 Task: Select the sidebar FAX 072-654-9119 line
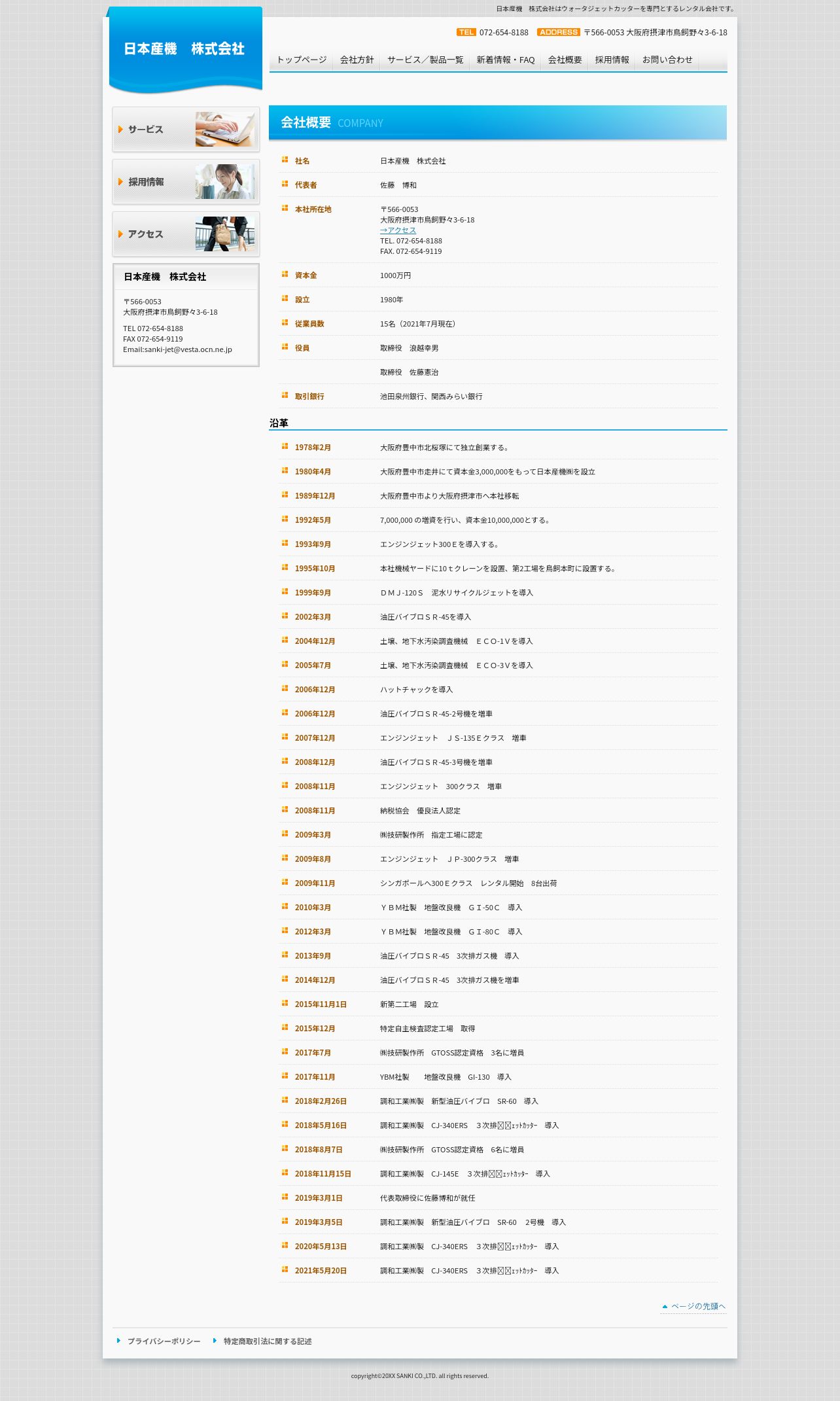152,339
